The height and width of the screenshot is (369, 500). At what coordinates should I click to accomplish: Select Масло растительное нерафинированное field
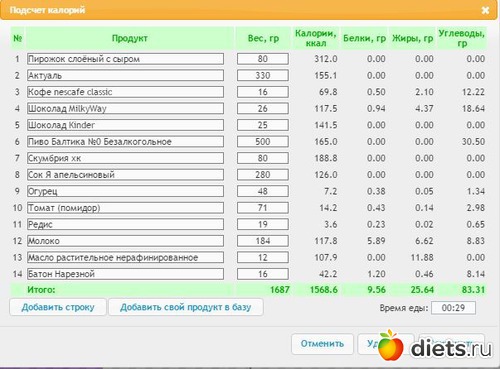125,257
